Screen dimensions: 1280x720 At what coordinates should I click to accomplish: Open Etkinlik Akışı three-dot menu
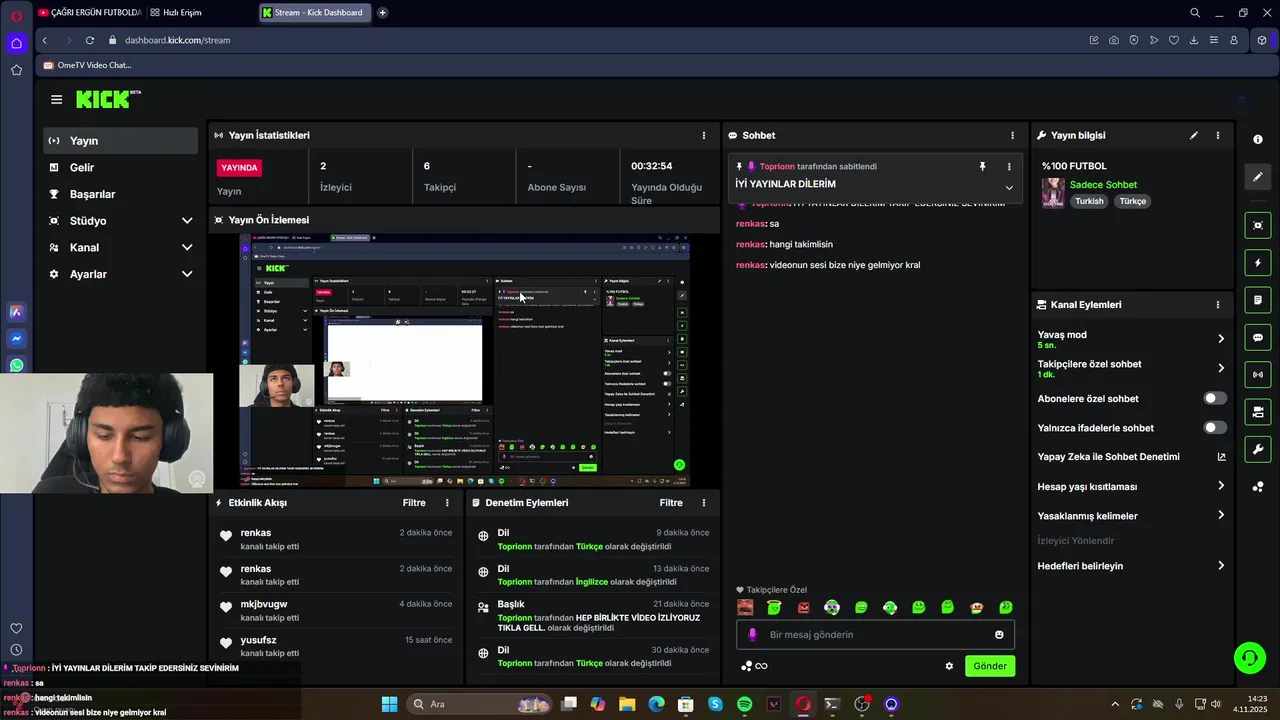[x=447, y=503]
